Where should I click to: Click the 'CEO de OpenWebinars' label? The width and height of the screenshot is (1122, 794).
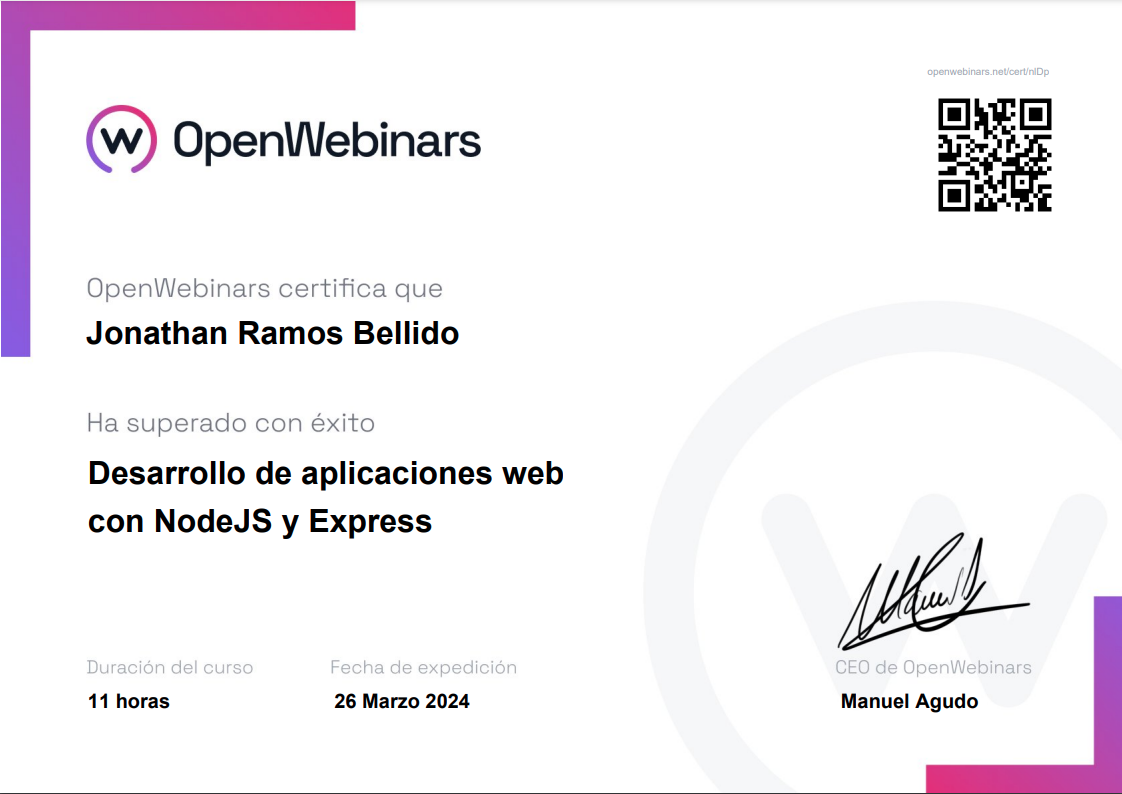pos(932,667)
